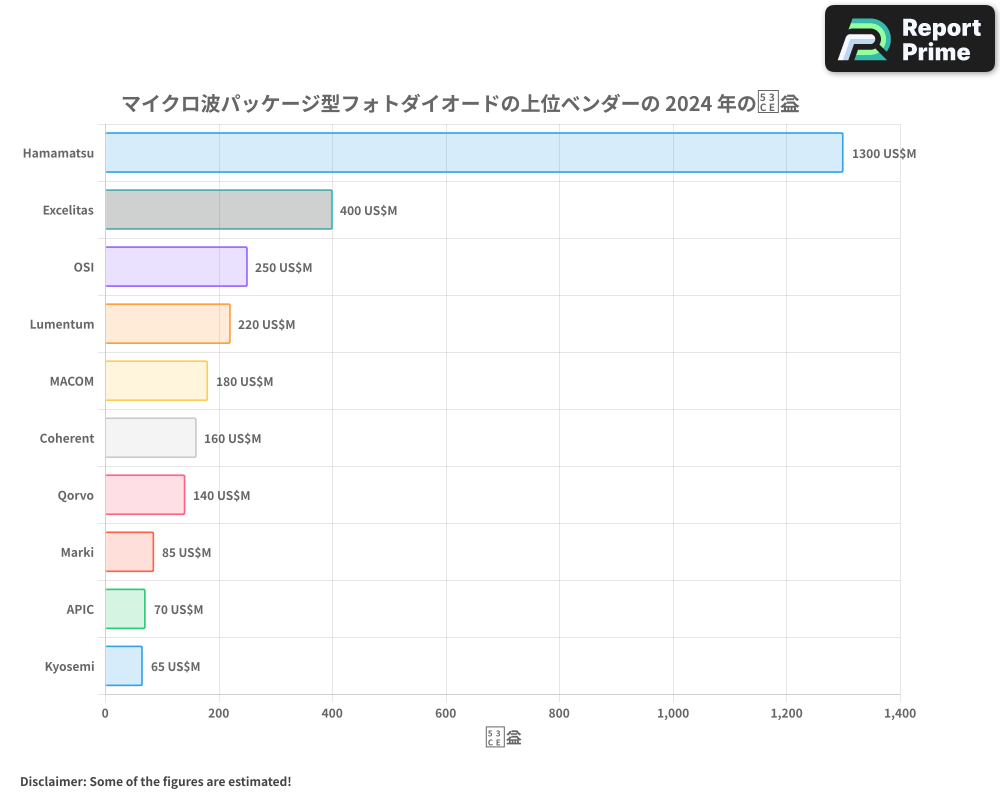Click the Kyosemi axis label
Image resolution: width=1000 pixels, height=800 pixels.
point(70,666)
